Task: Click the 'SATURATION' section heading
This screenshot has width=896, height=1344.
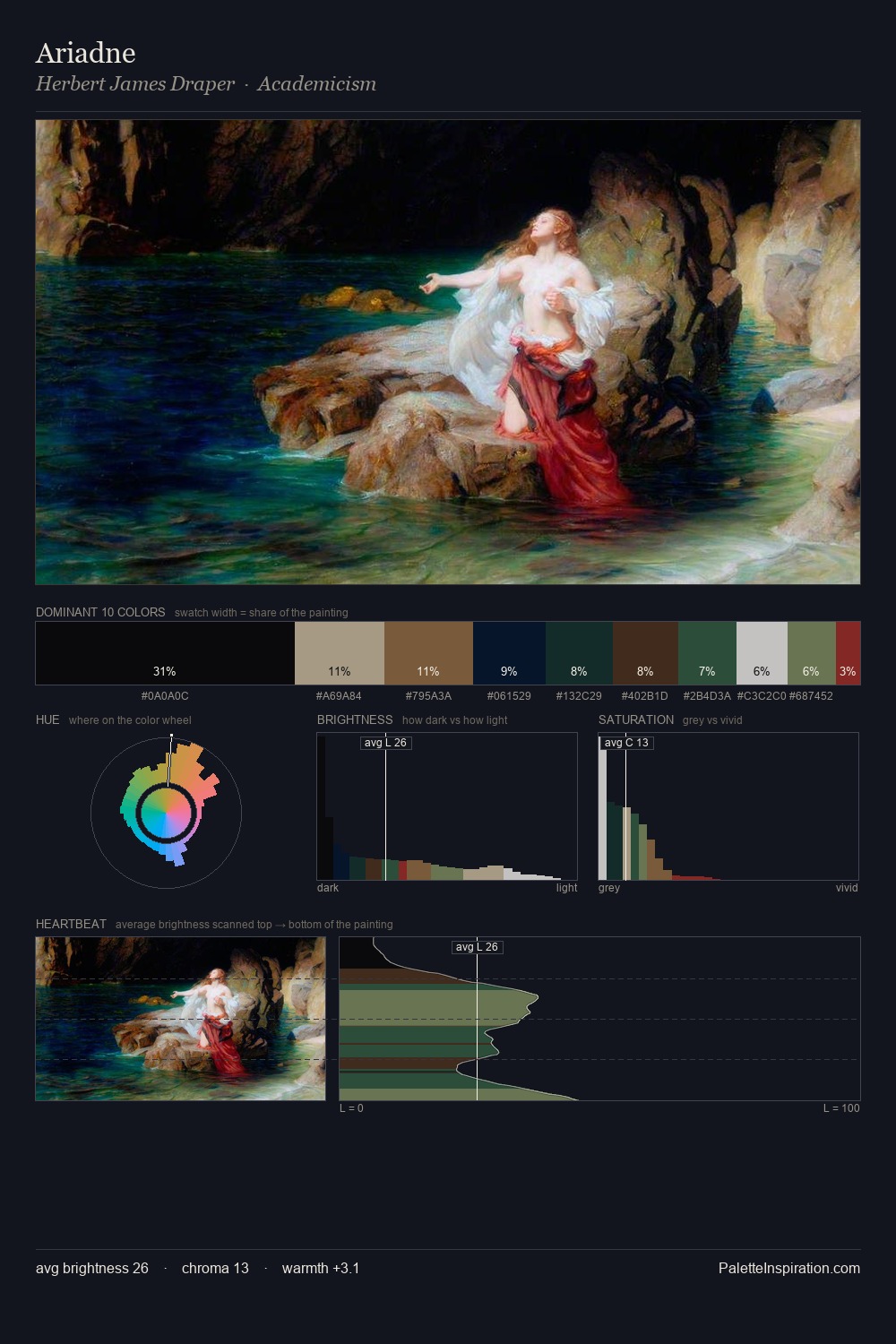Action: click(x=636, y=719)
